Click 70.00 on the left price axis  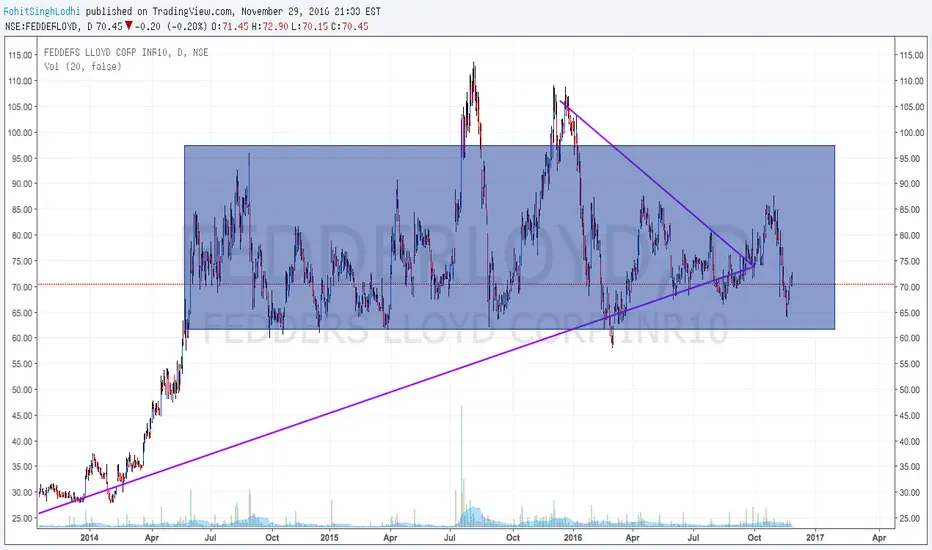(22, 287)
